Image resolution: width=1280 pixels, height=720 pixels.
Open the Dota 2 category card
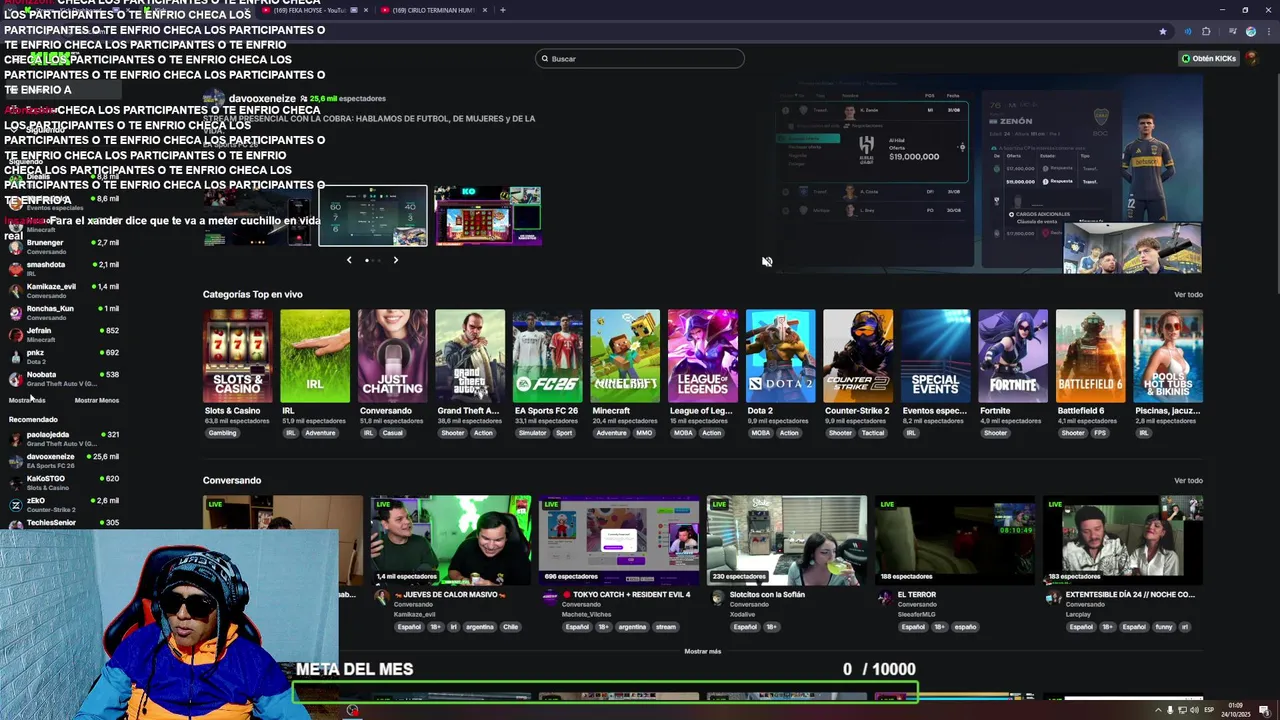(x=780, y=356)
